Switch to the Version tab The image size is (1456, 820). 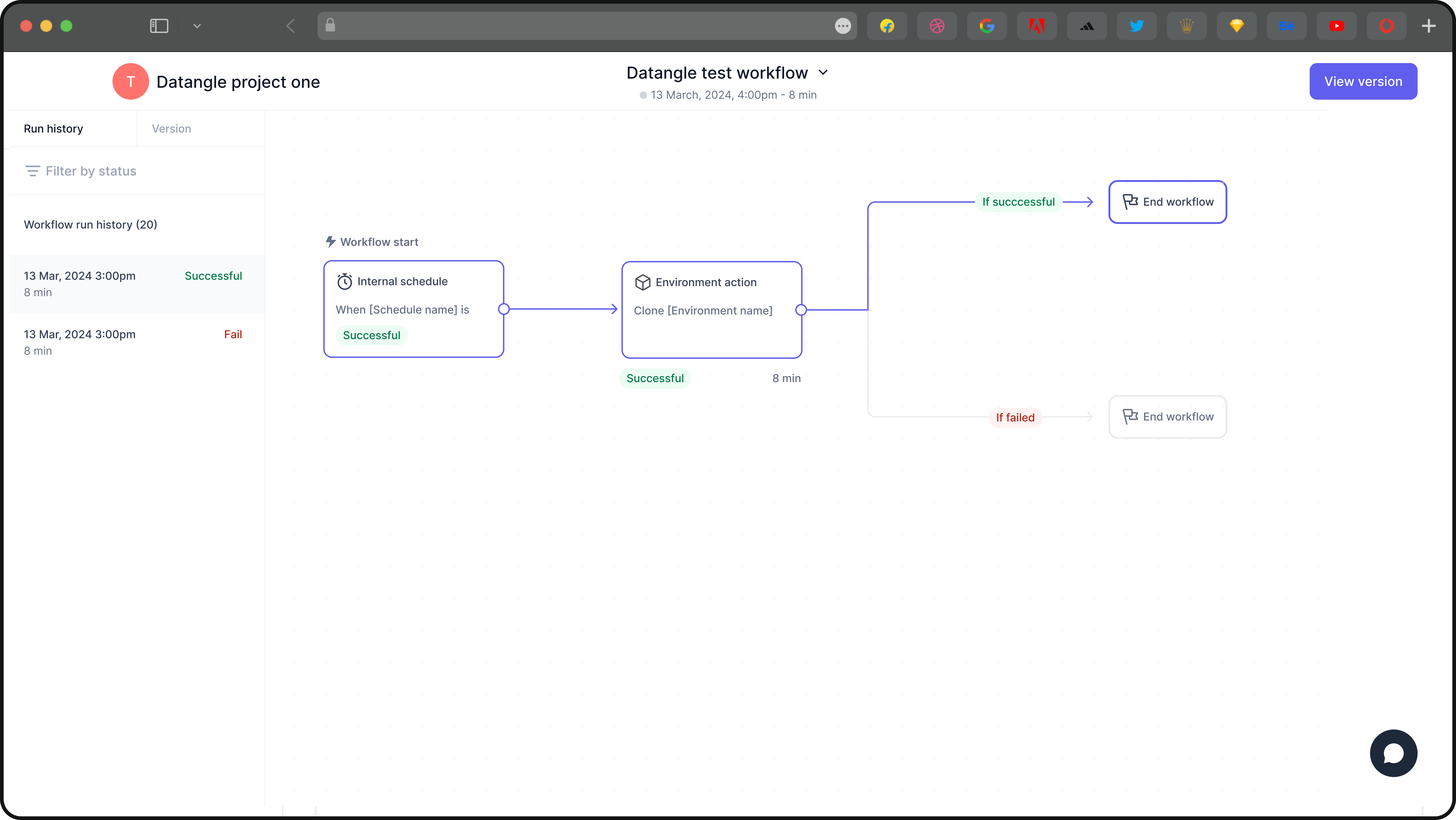pos(171,128)
